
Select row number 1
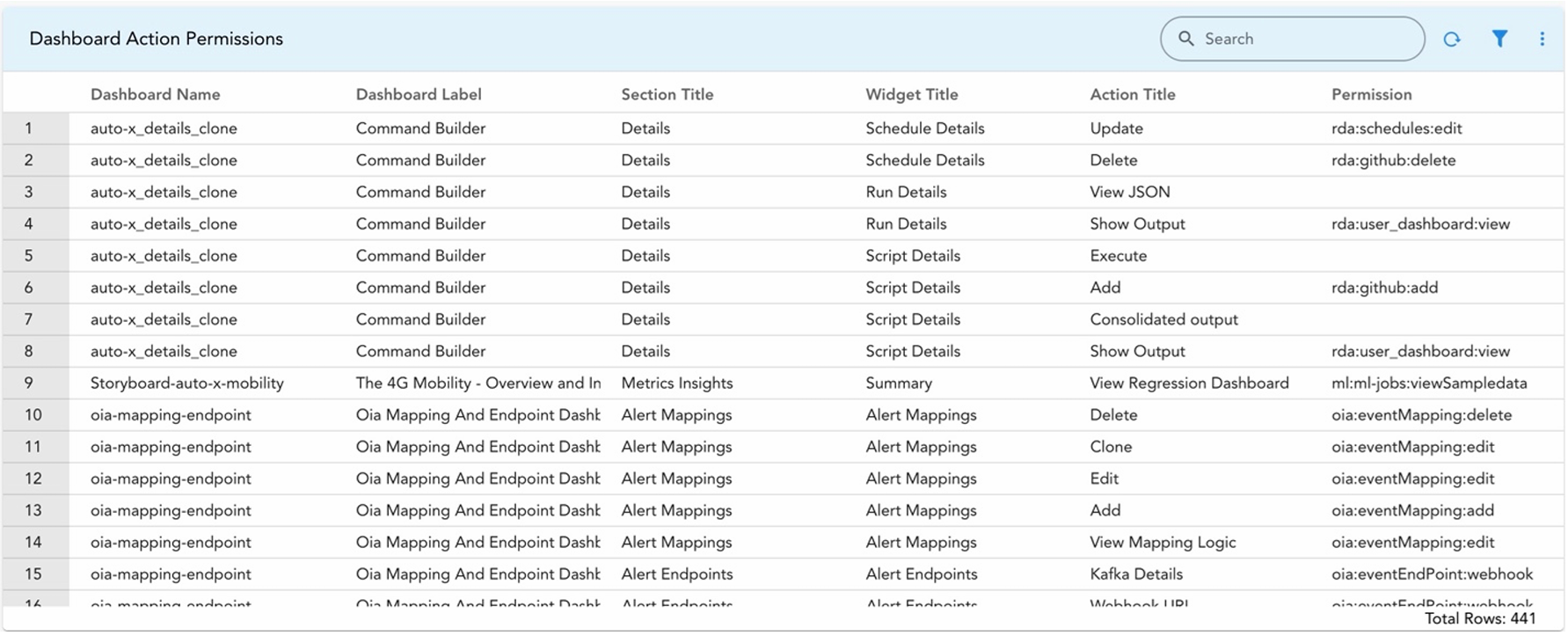tap(28, 128)
